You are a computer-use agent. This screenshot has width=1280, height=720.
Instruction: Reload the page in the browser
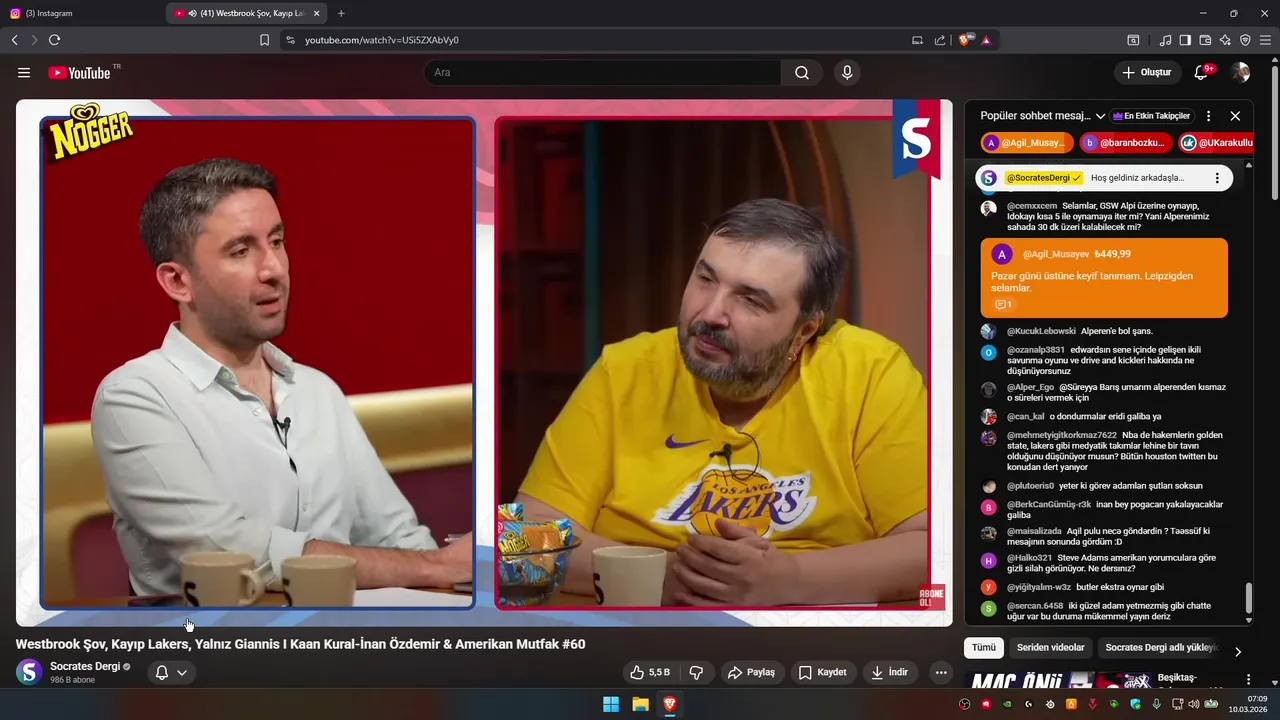click(x=54, y=40)
